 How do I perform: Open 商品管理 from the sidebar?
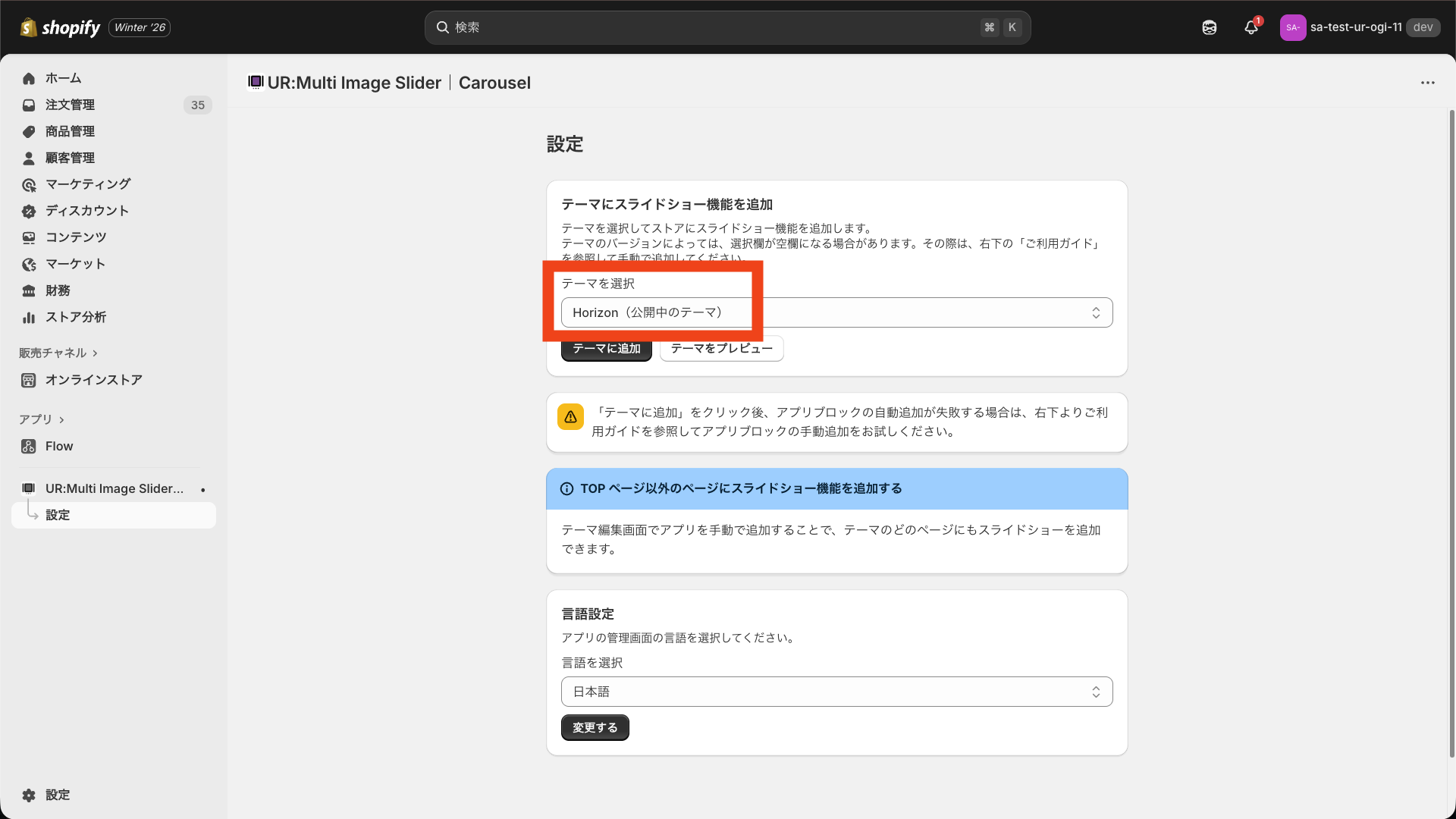69,131
